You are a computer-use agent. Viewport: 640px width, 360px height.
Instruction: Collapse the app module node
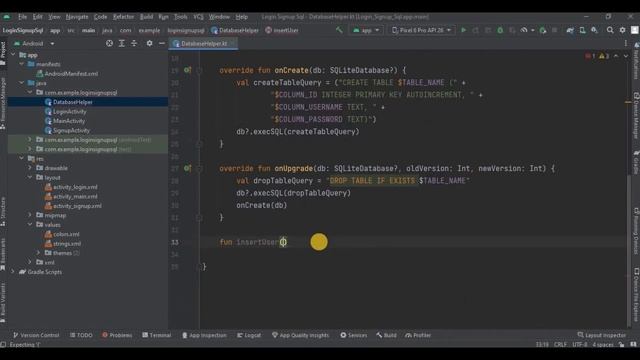(13, 55)
